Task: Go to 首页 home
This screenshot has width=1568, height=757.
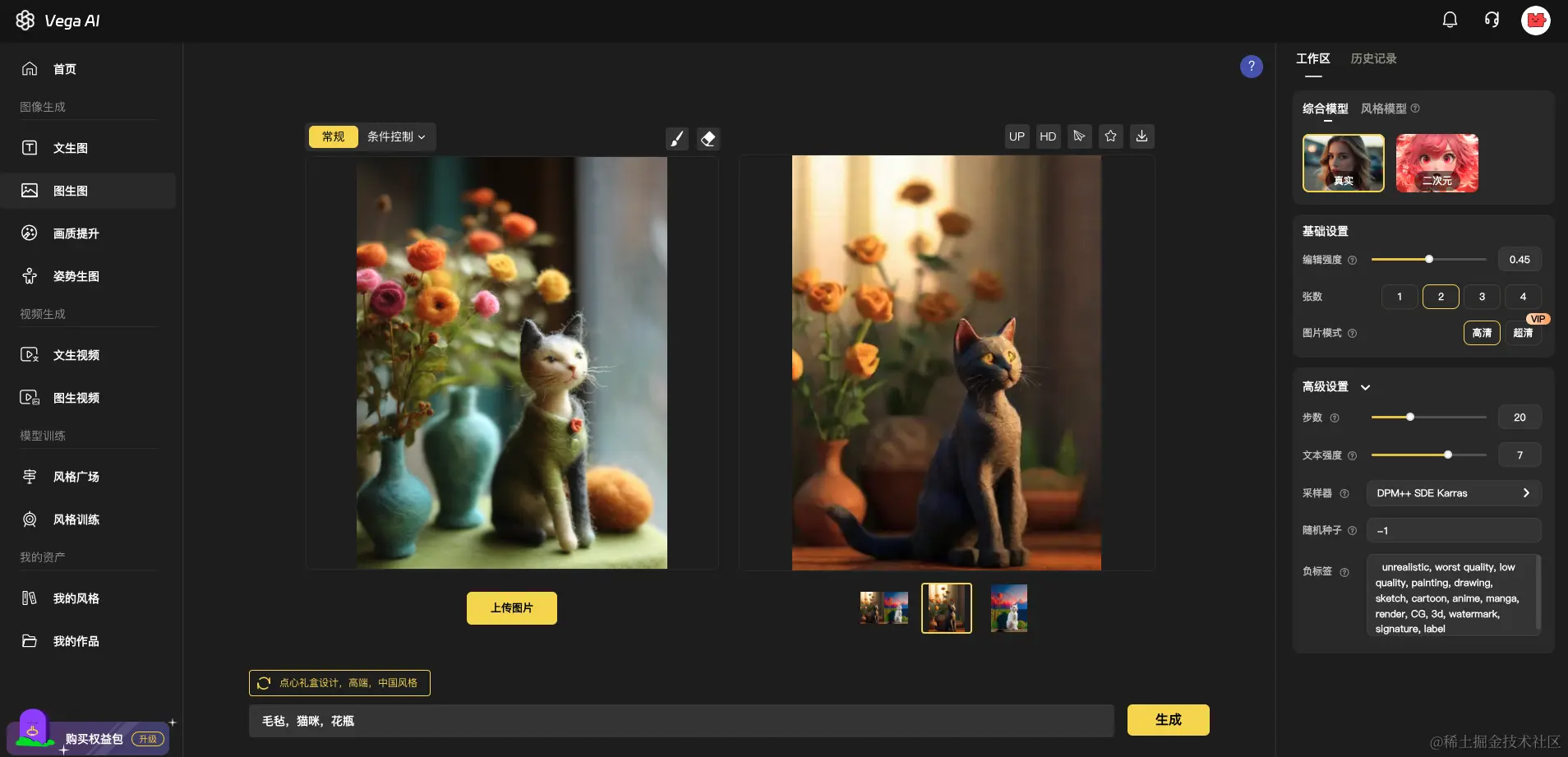Action: click(x=88, y=69)
